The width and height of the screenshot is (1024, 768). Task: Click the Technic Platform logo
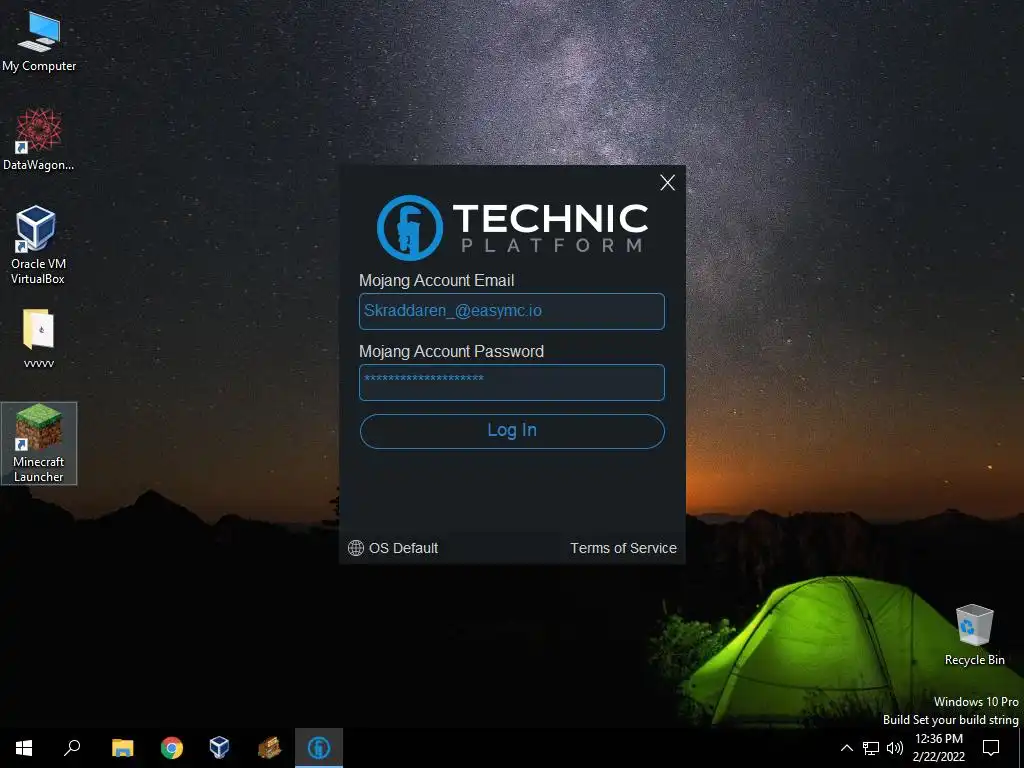pyautogui.click(x=513, y=227)
